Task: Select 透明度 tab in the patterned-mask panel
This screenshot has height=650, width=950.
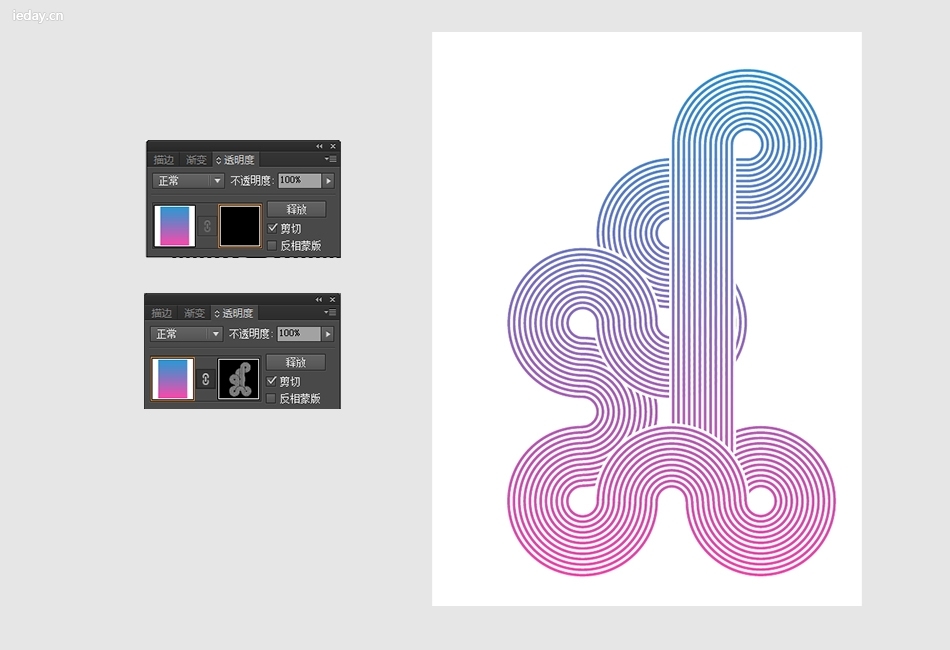Action: coord(234,313)
